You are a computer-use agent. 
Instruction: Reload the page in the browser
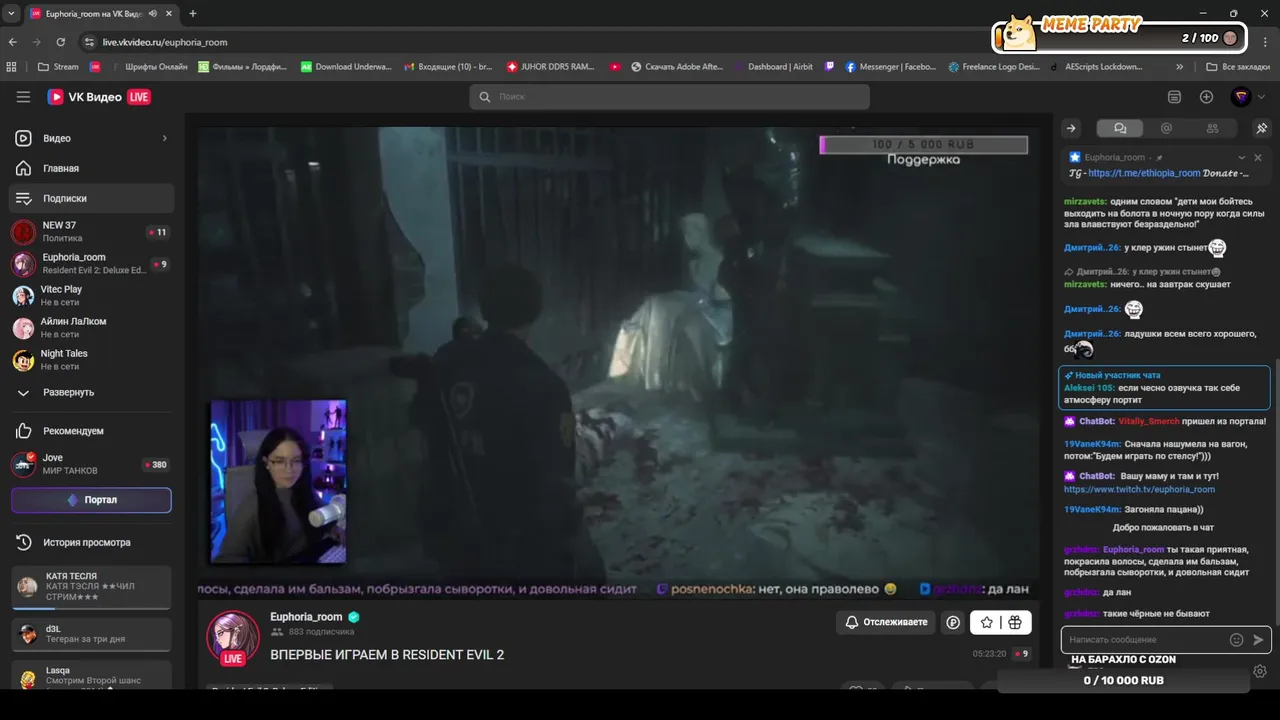click(x=61, y=42)
